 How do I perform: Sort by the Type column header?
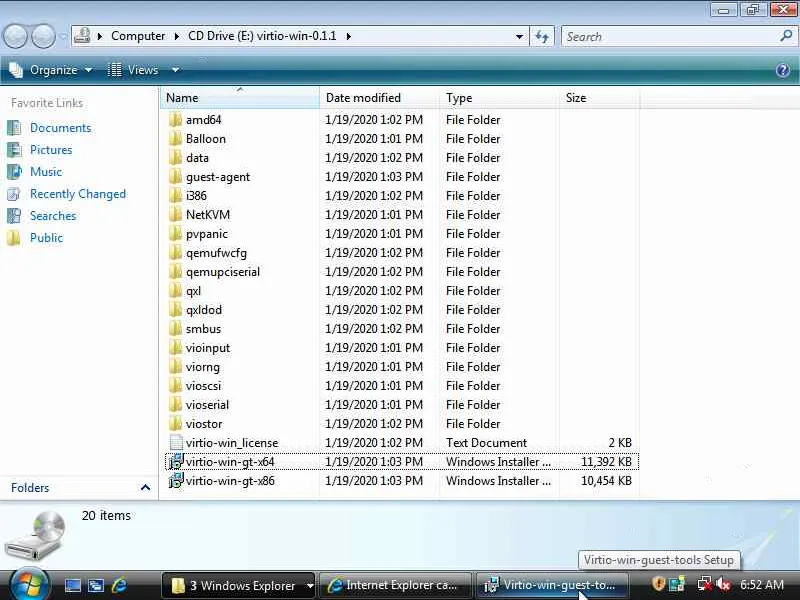(x=499, y=98)
